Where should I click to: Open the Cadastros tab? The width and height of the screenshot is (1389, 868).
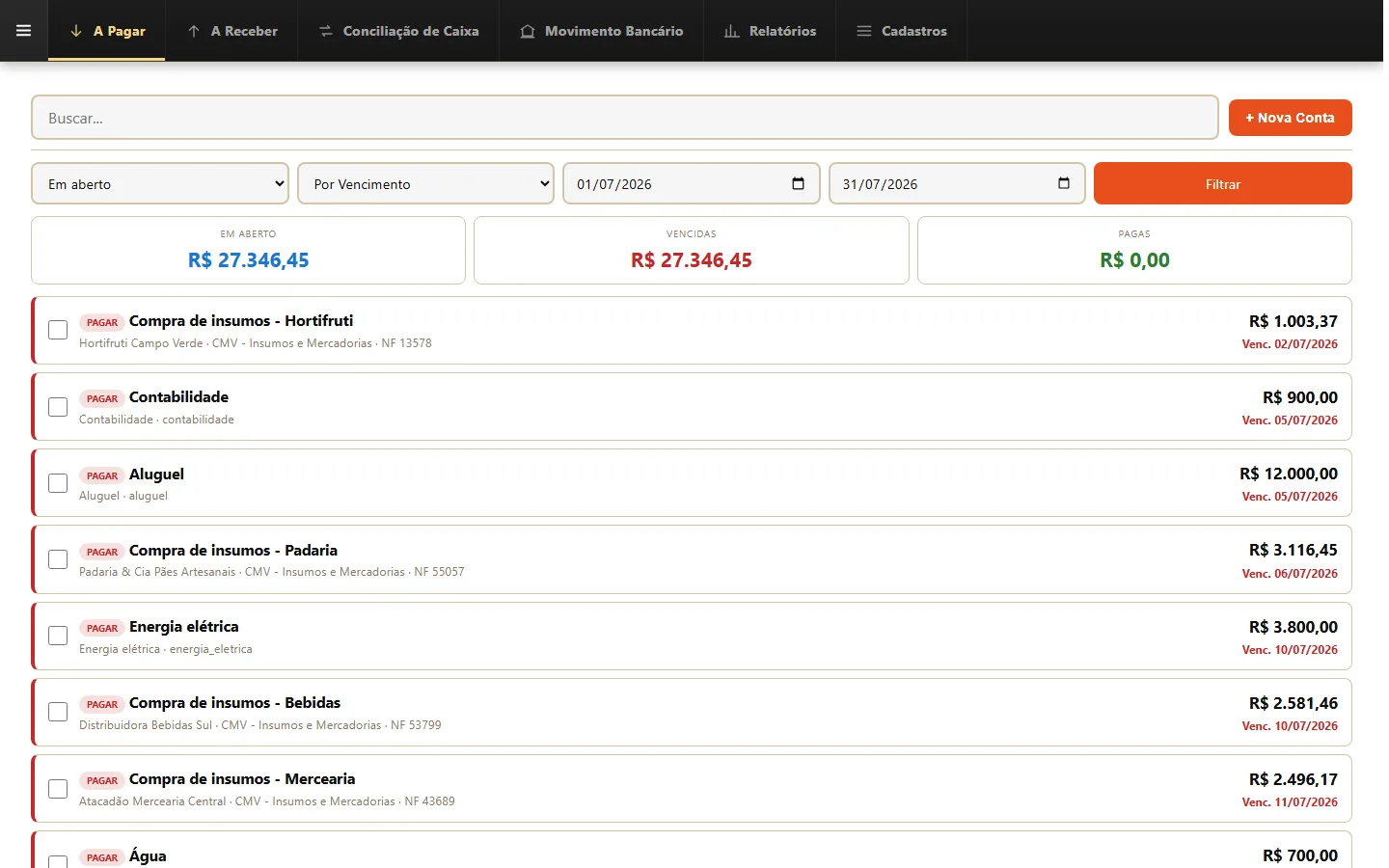(x=902, y=31)
